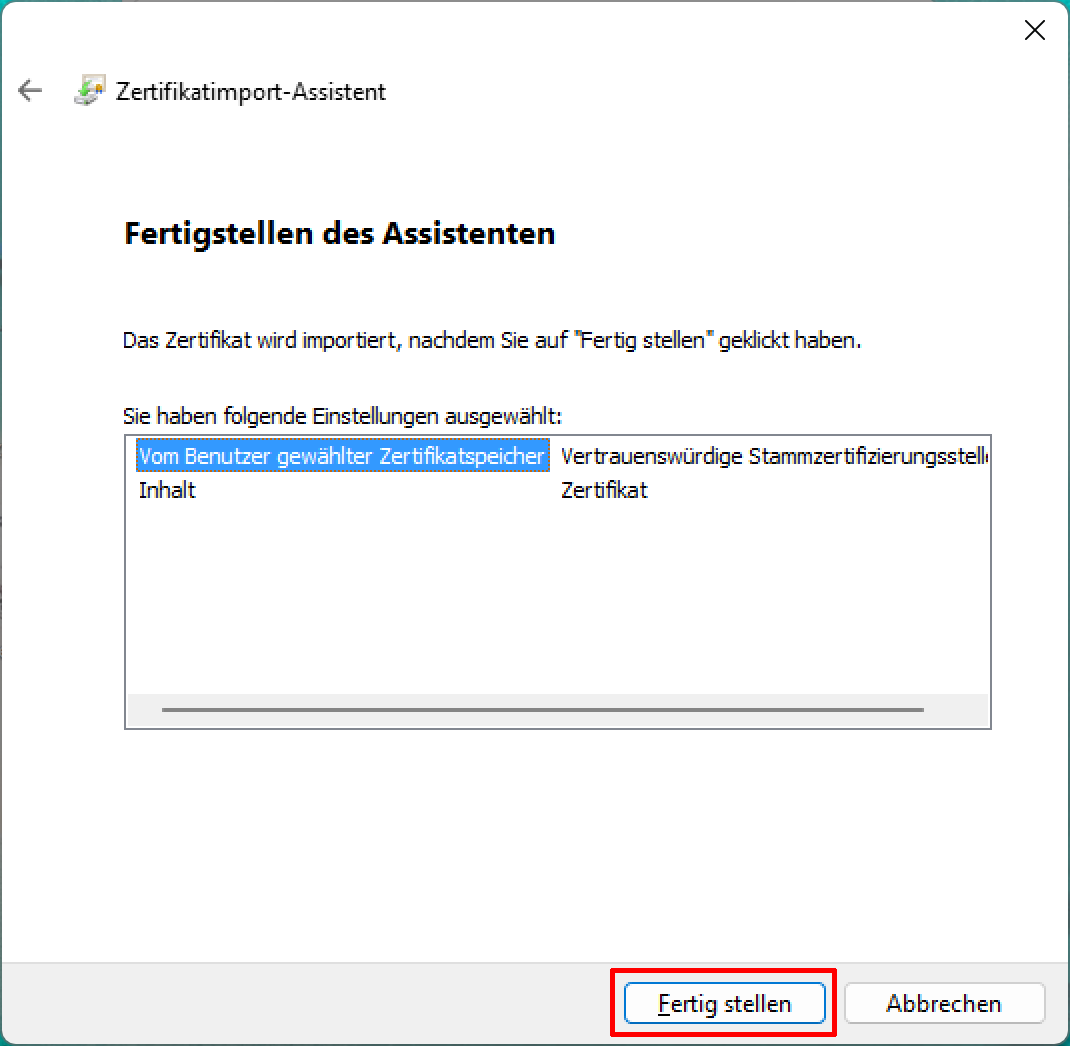This screenshot has height=1046, width=1070.
Task: Click the Fertig stellen button
Action: pyautogui.click(x=724, y=1003)
